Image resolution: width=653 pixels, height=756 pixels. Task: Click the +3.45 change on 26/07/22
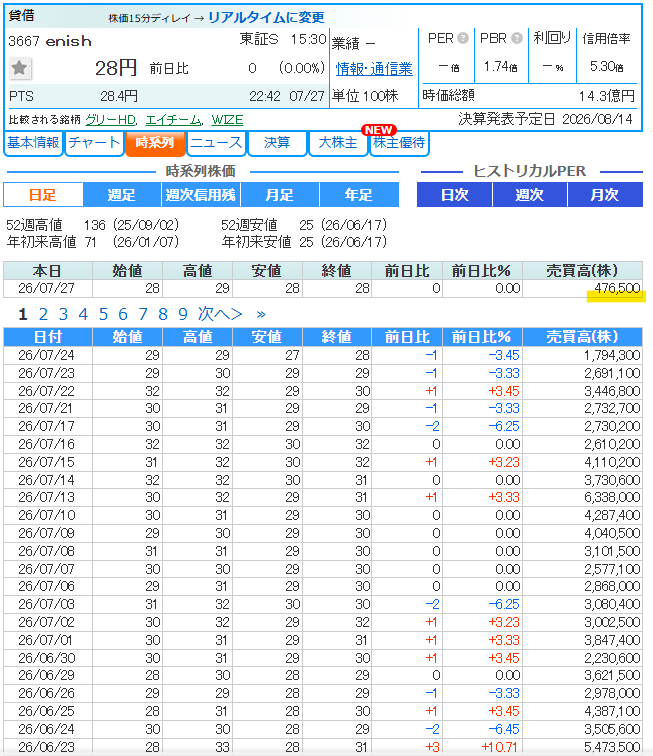pos(503,391)
